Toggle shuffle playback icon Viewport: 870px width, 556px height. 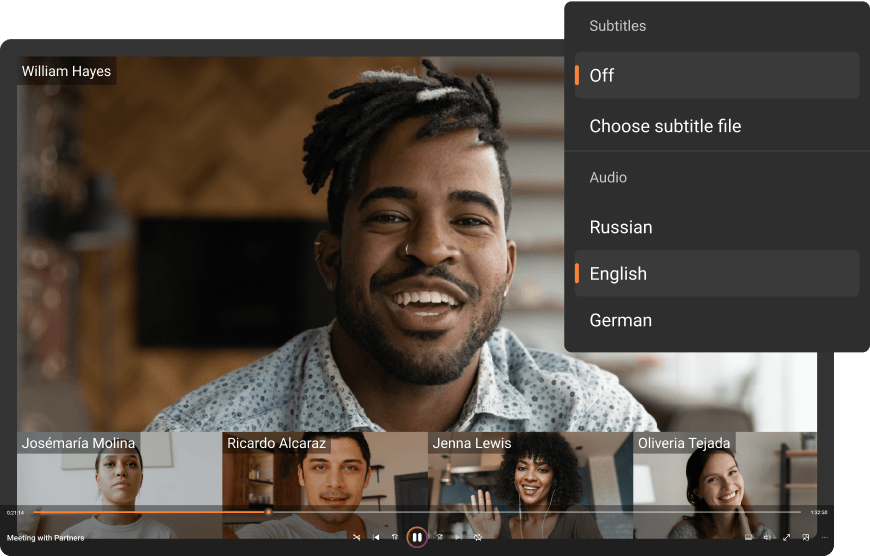tap(357, 537)
